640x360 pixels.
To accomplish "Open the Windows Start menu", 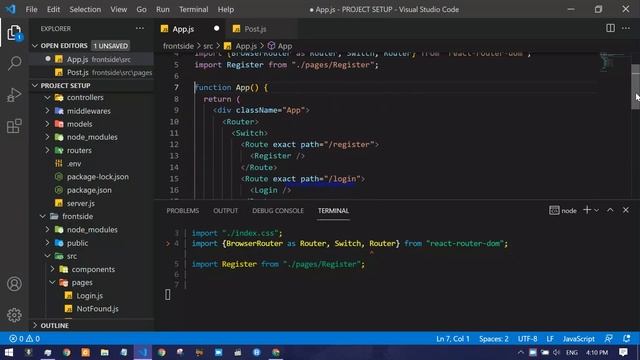I will pos(9,352).
